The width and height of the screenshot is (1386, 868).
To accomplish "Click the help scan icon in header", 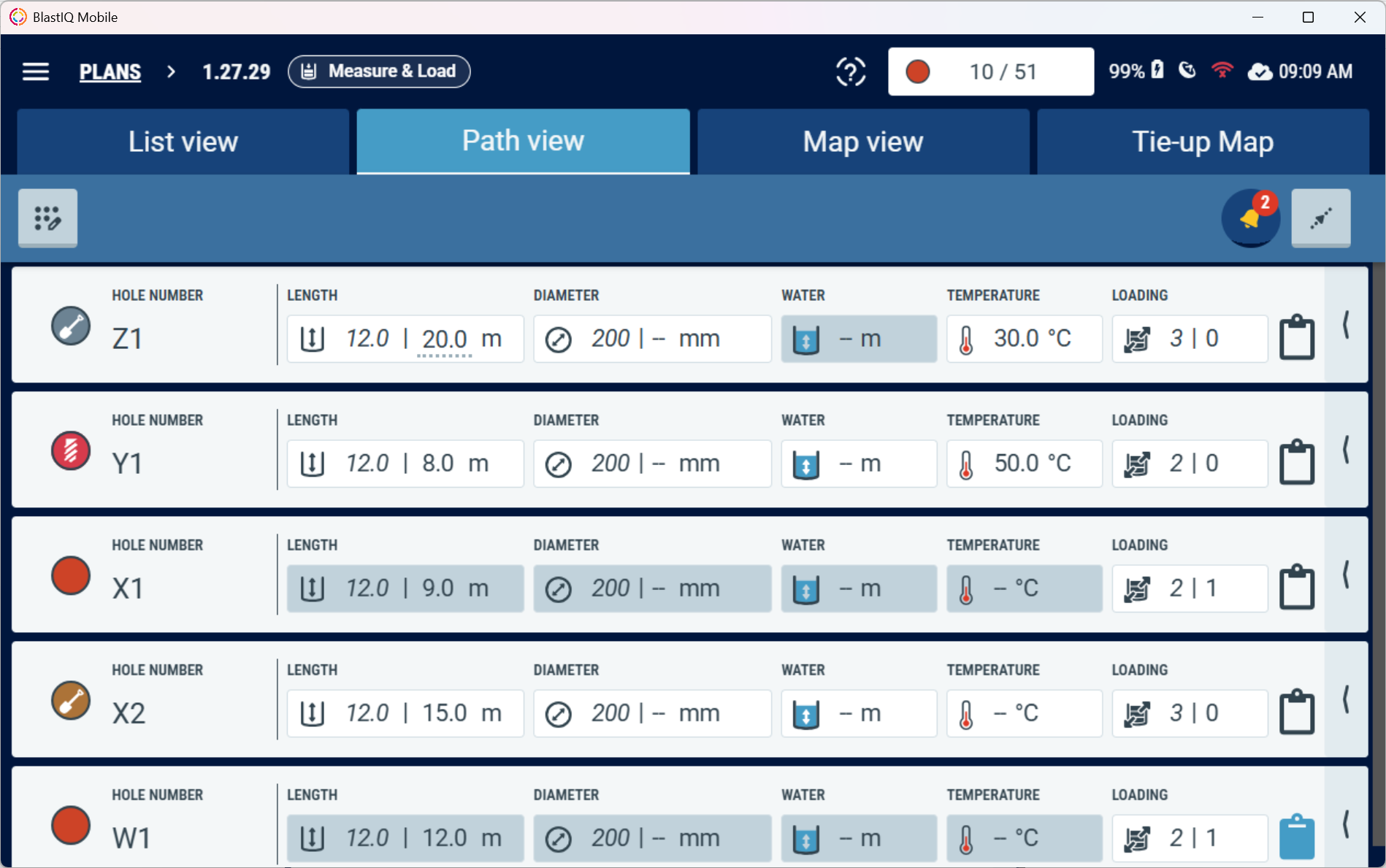I will (851, 72).
